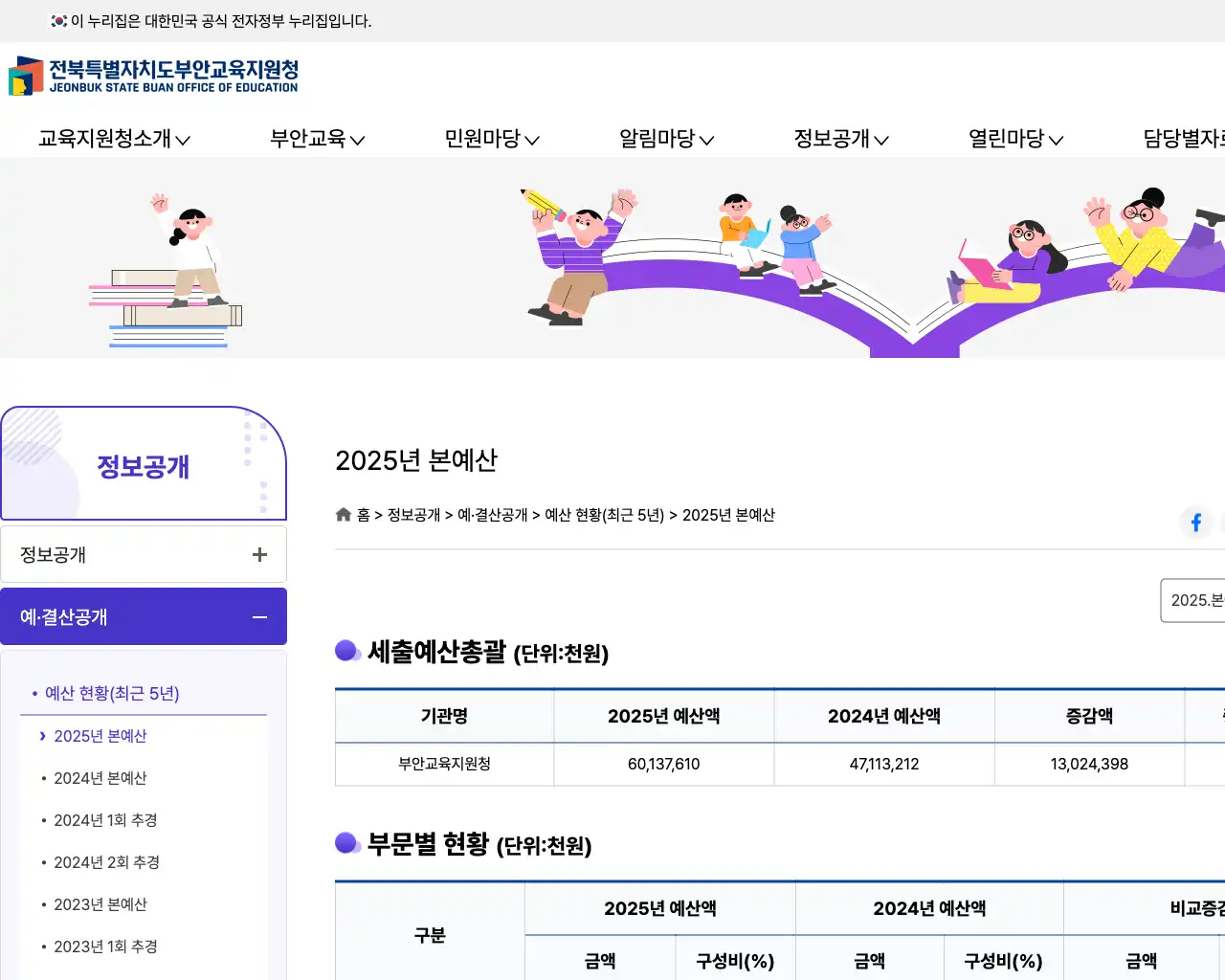This screenshot has height=980, width=1225.
Task: Click the 부문별 현황 section heading
Action: (479, 844)
